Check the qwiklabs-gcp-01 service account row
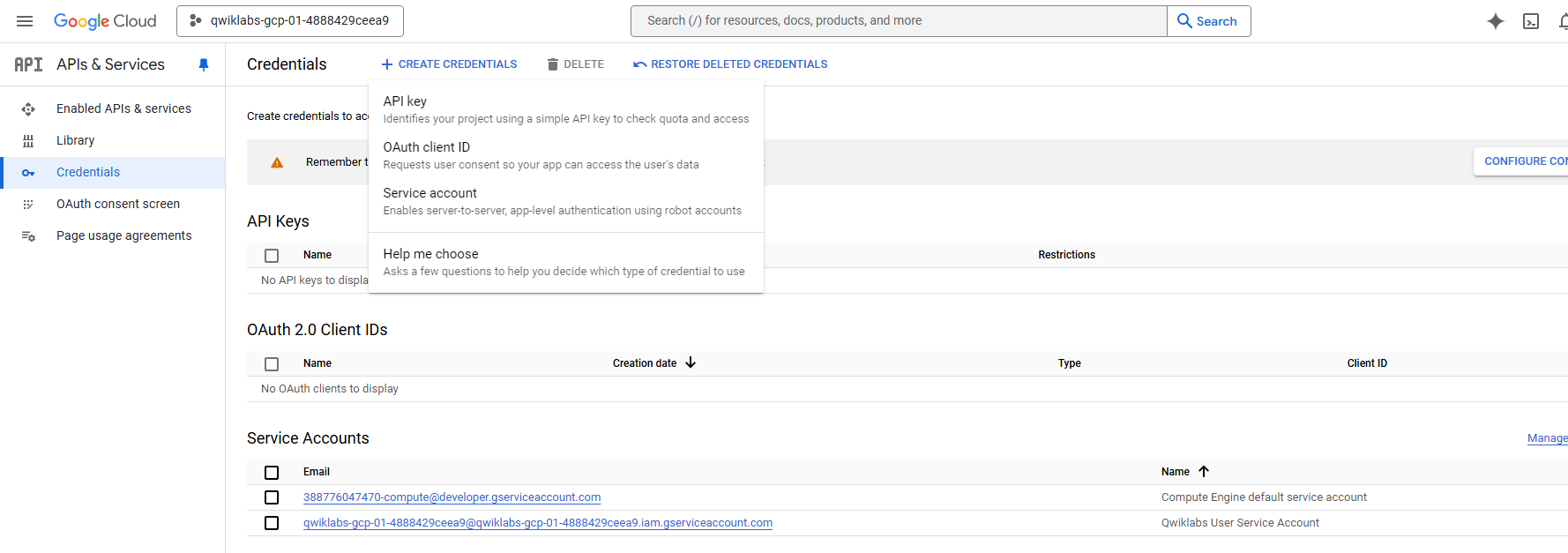Screen dimensions: 1568x553 [272, 523]
